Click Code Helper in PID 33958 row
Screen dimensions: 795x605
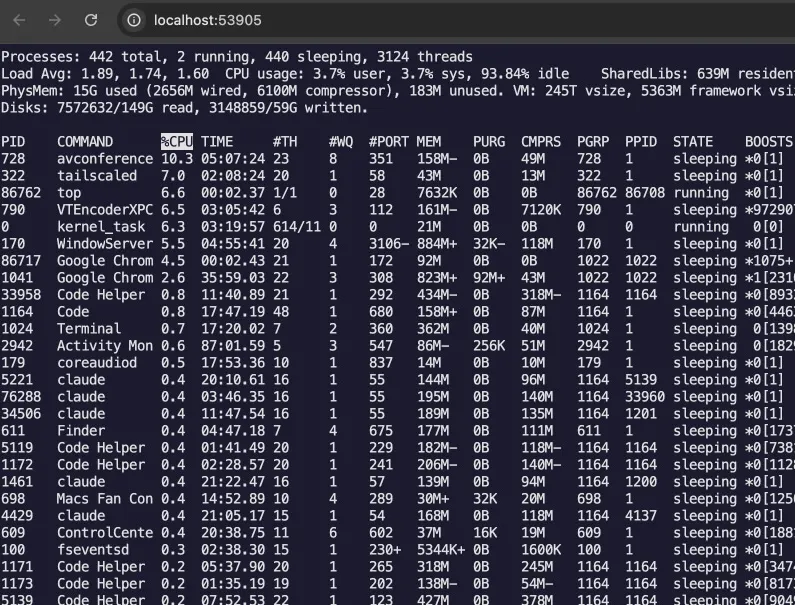click(x=101, y=295)
